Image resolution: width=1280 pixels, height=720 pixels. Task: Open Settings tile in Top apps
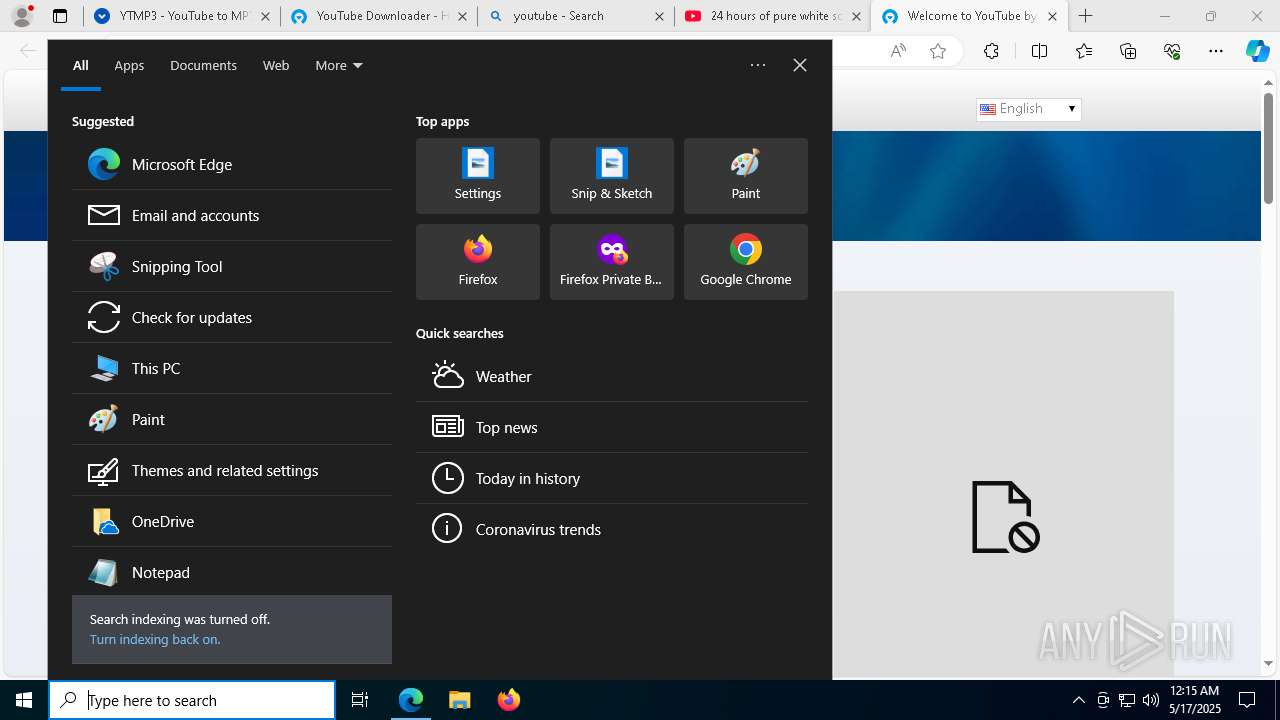pos(478,176)
